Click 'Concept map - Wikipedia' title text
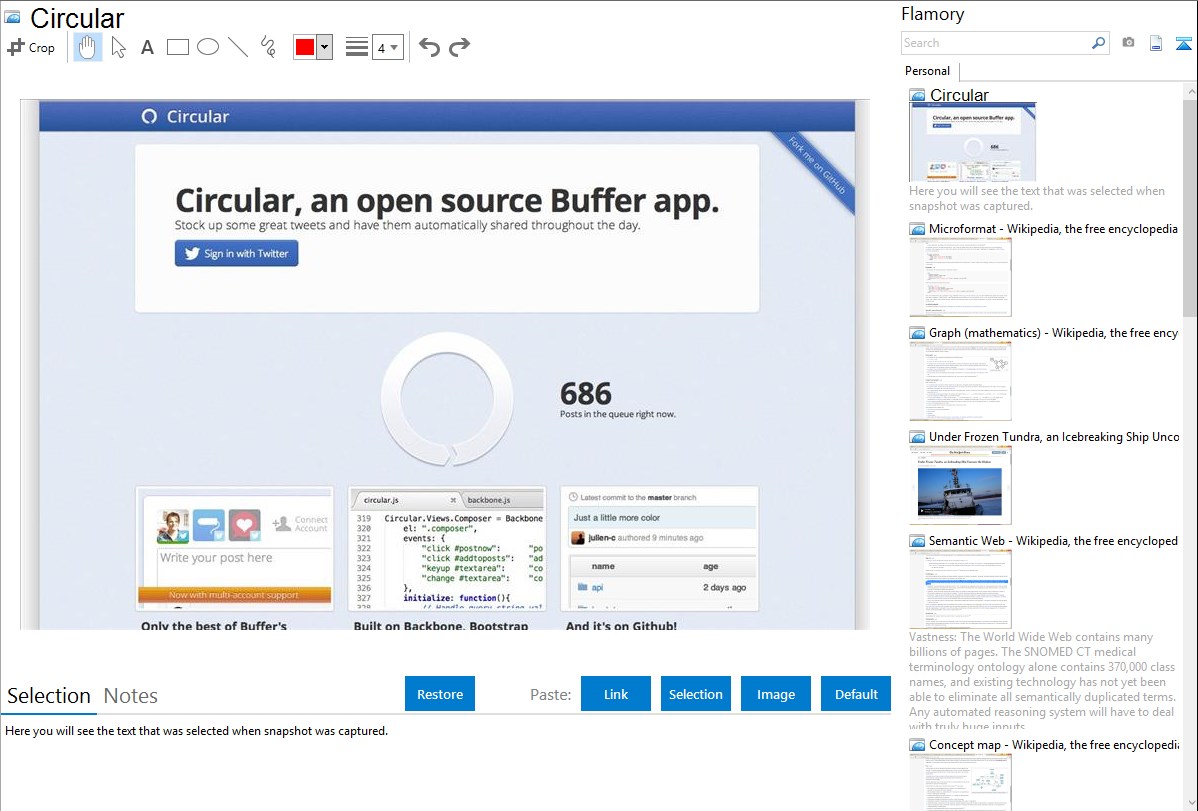The height and width of the screenshot is (811, 1198). point(1054,744)
